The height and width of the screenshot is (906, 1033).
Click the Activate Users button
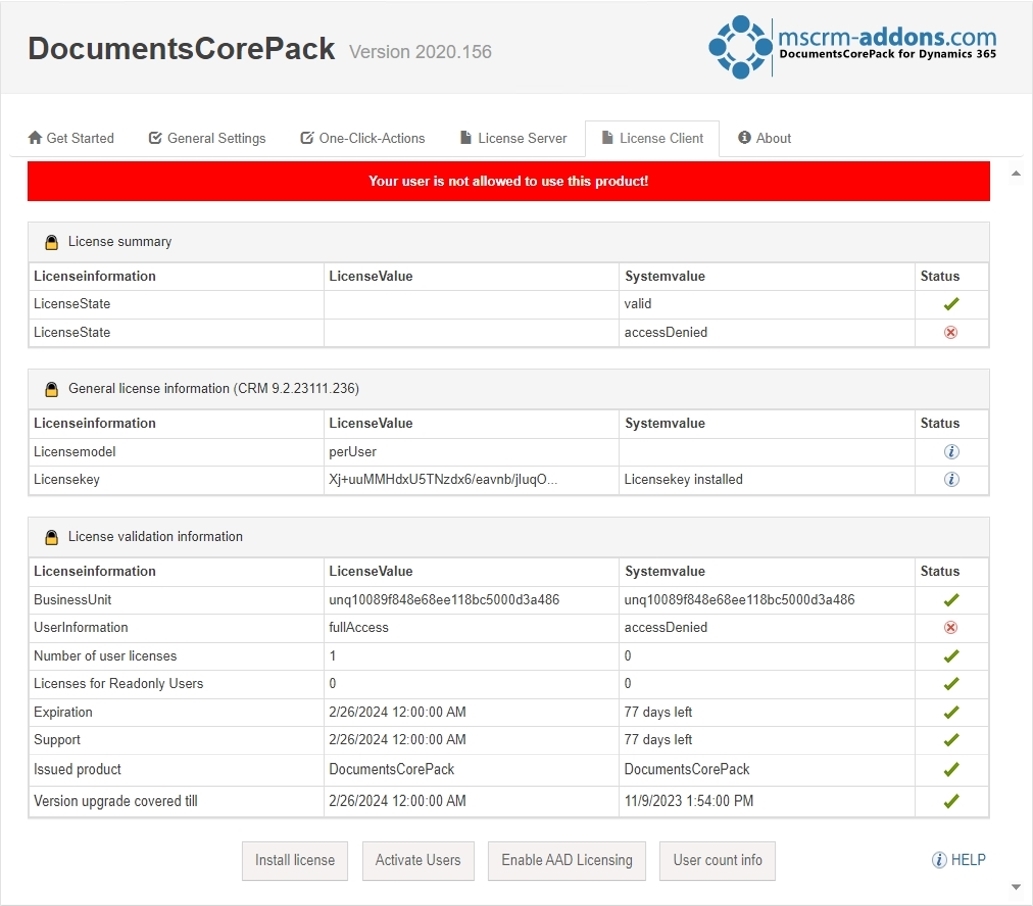pyautogui.click(x=418, y=861)
